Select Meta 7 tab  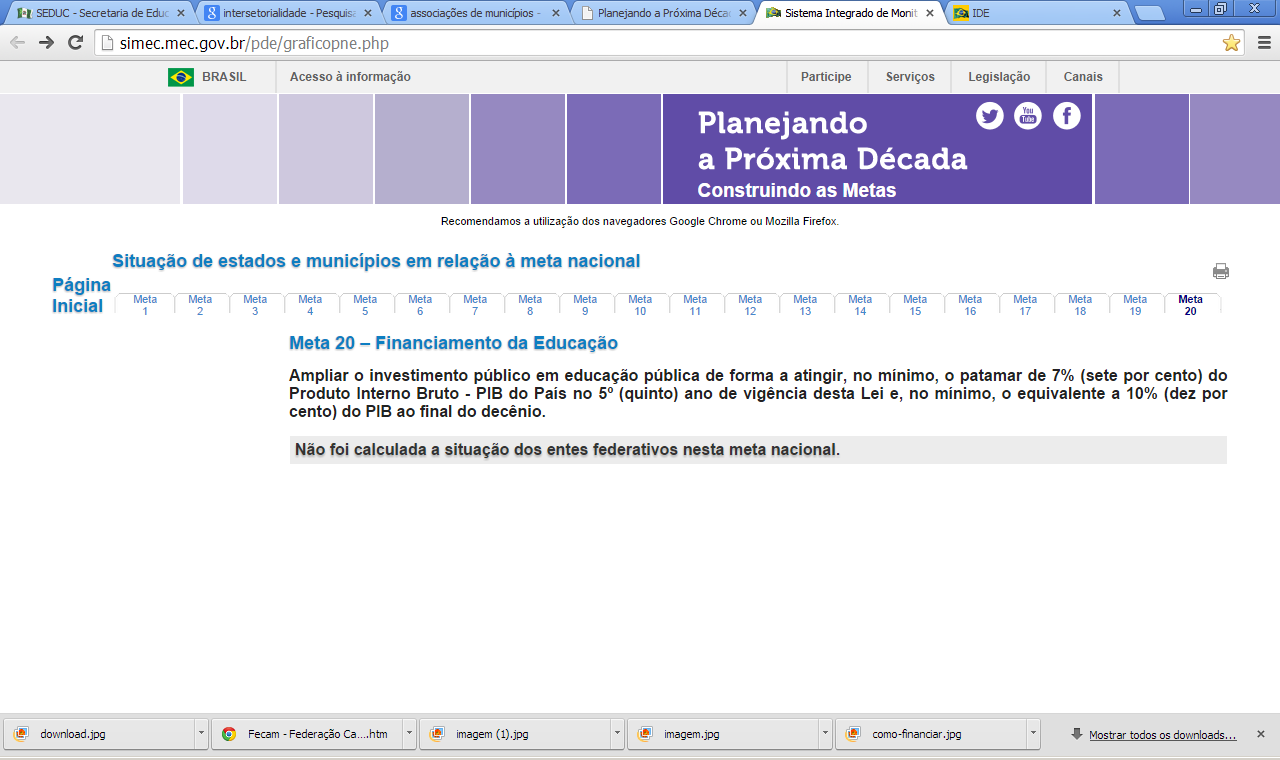475,305
